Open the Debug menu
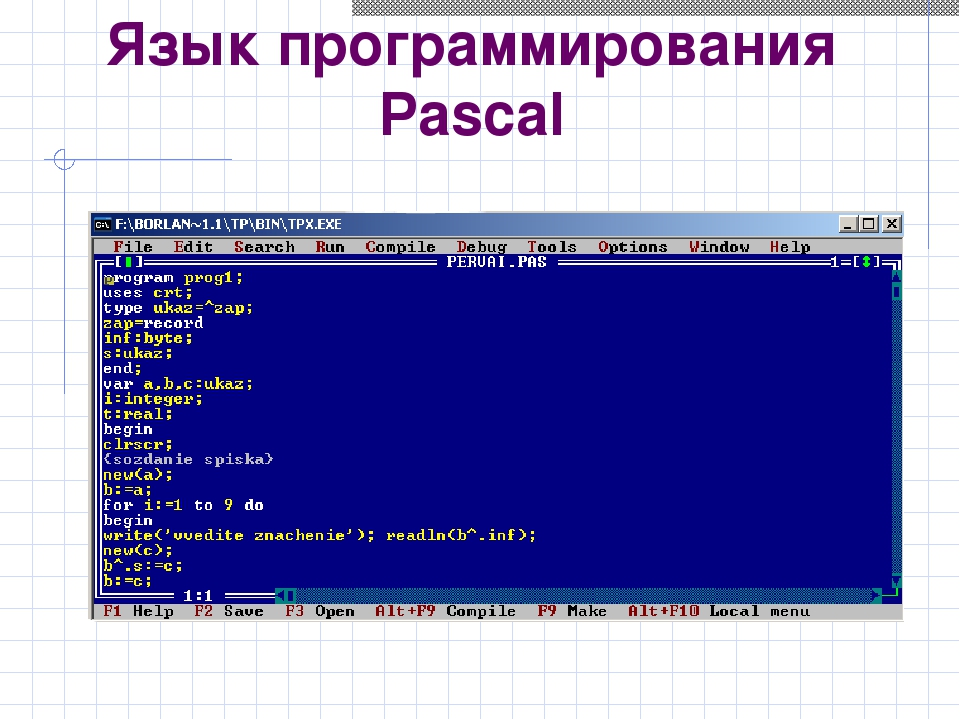Image resolution: width=960 pixels, height=720 pixels. (482, 247)
